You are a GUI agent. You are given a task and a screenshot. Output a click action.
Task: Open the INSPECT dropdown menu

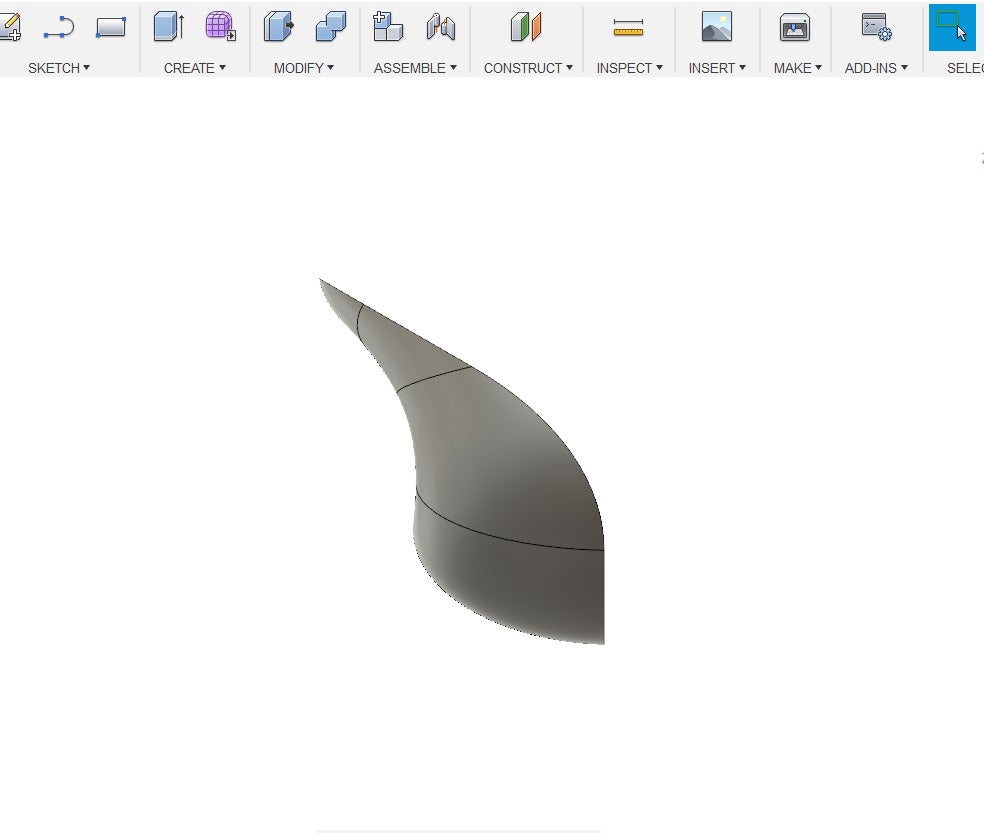tap(629, 68)
